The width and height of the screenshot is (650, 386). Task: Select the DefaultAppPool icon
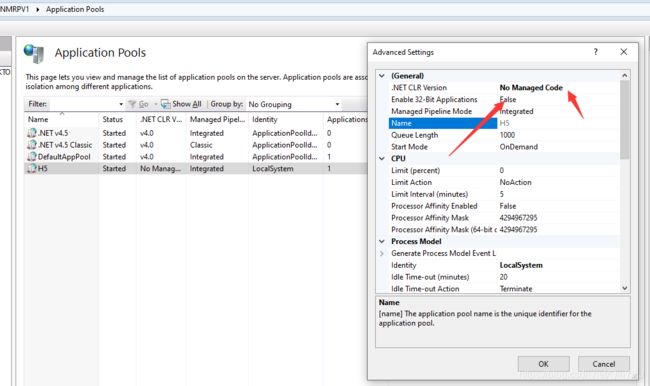click(x=32, y=157)
